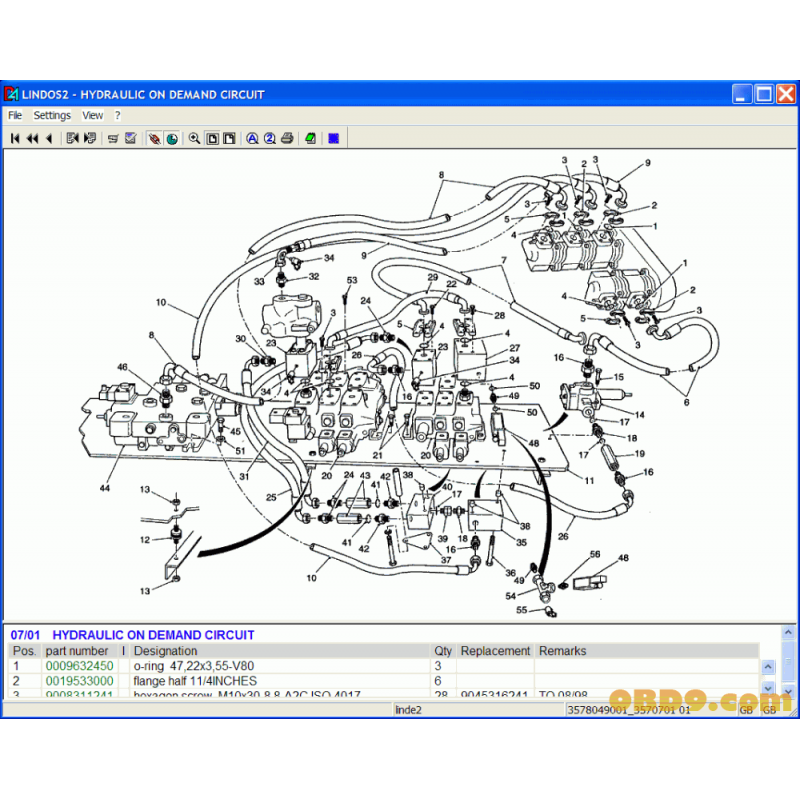Click the solid blue square icon
This screenshot has width=800, height=800.
click(334, 138)
